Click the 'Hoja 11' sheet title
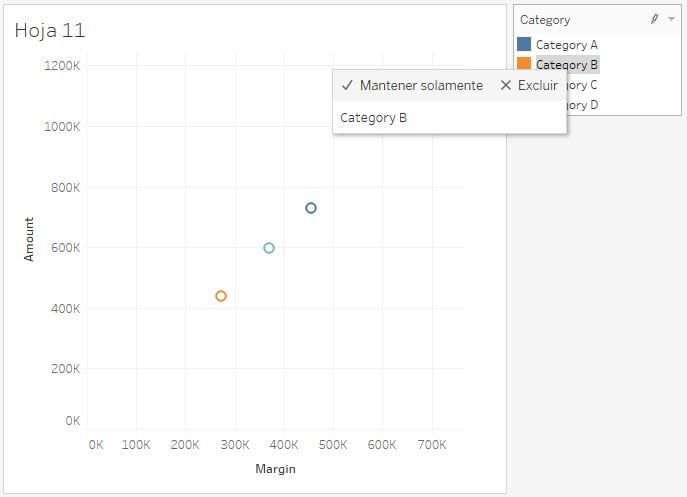Viewport: 687px width, 497px height. pyautogui.click(x=50, y=31)
